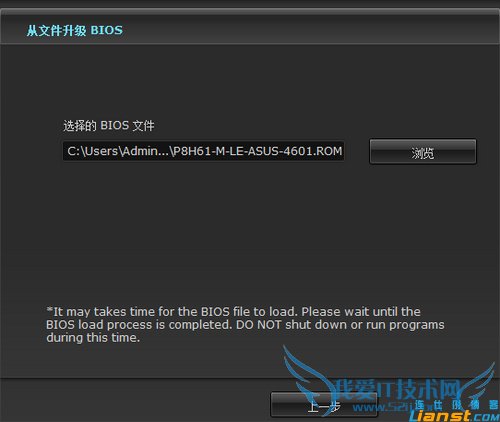Click the www.52ij watermark URL
This screenshot has width=500, height=422.
(383, 407)
